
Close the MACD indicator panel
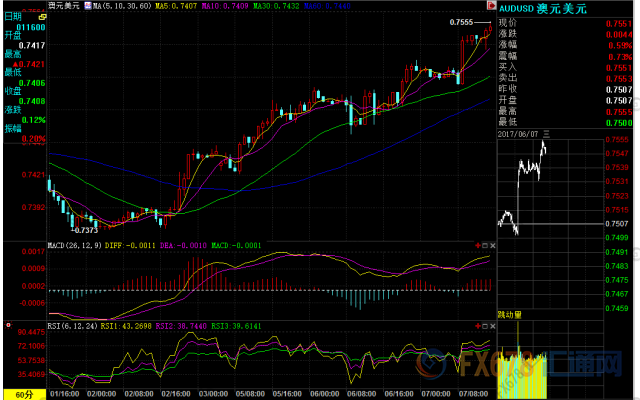(491, 245)
